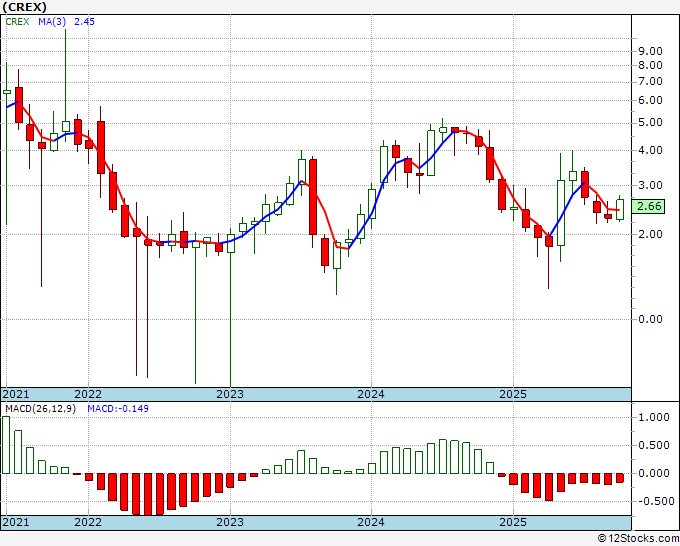Click 2025 on the price chart timeline
Viewport: 680px width, 546px height.
[x=513, y=394]
